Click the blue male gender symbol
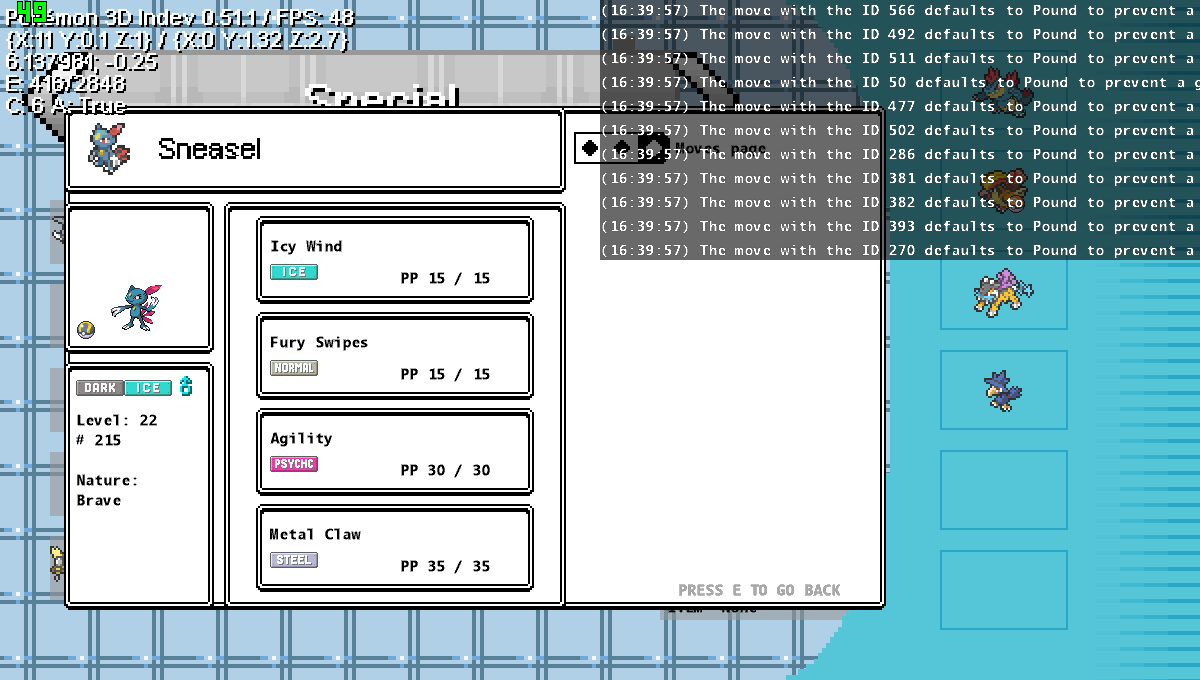 (185, 387)
